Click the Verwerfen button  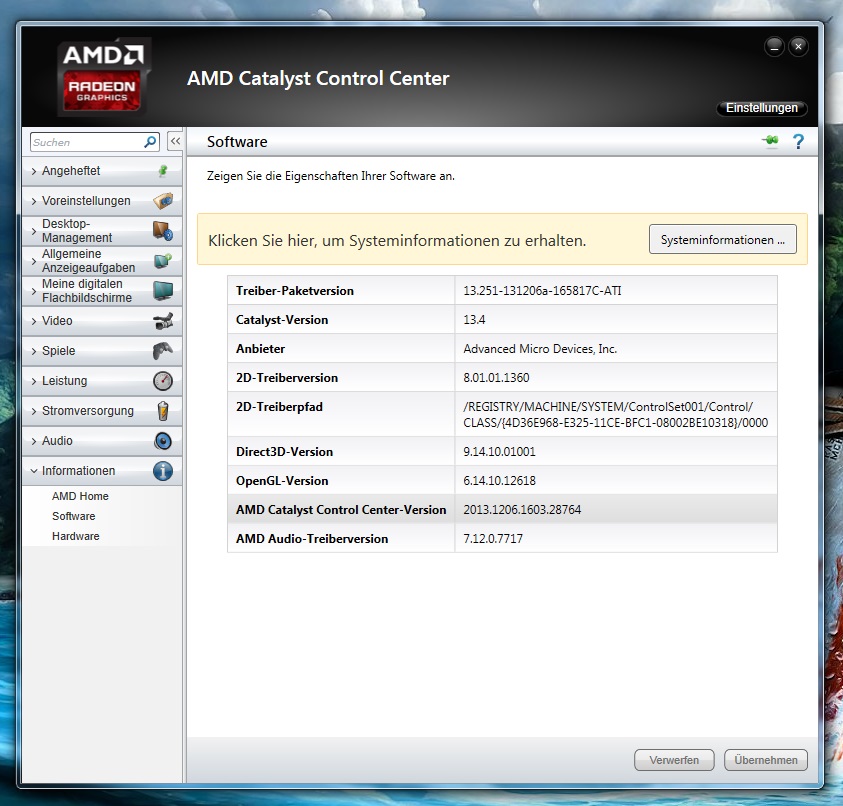(674, 760)
